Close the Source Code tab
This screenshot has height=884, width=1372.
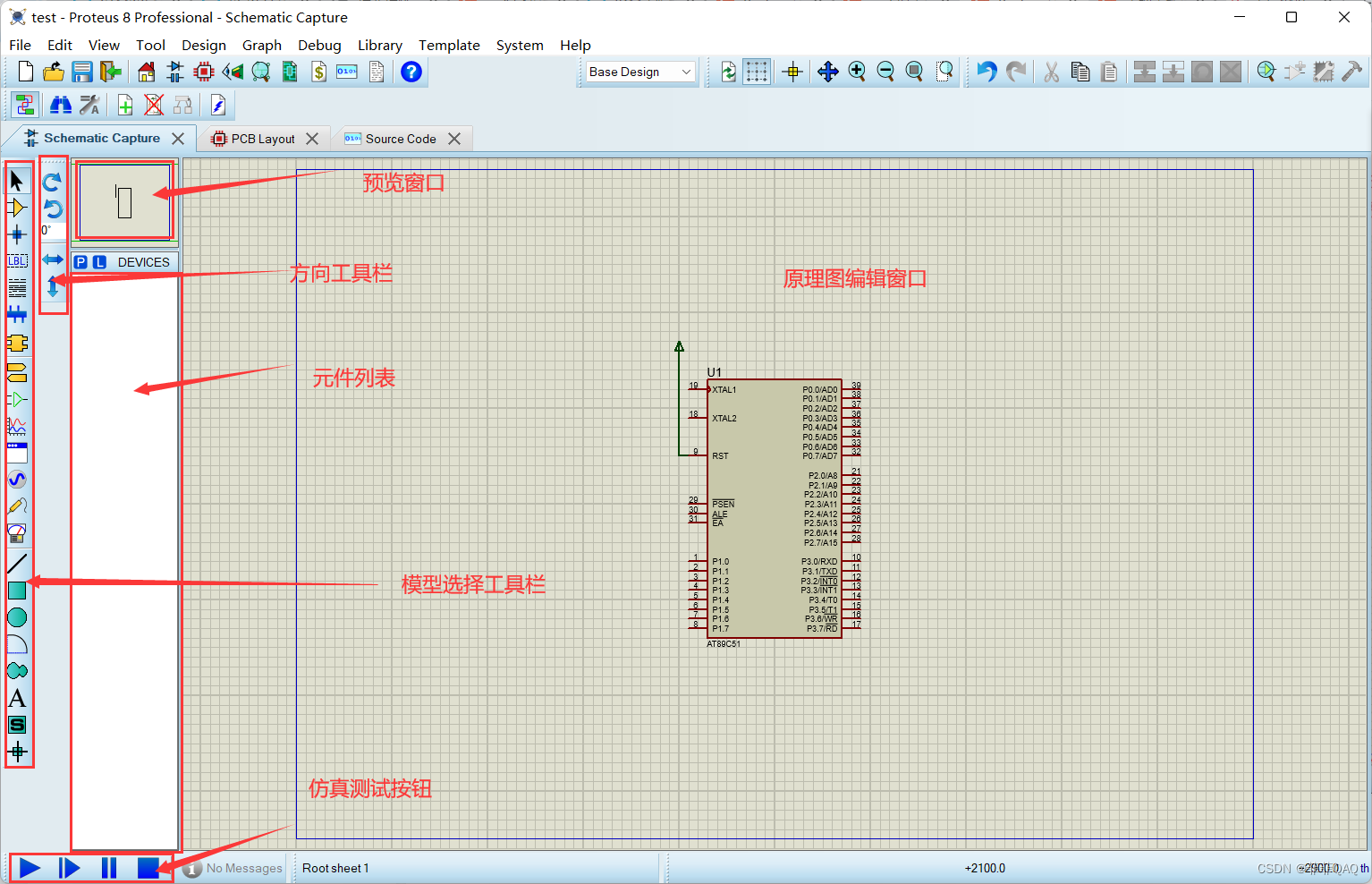pos(454,139)
